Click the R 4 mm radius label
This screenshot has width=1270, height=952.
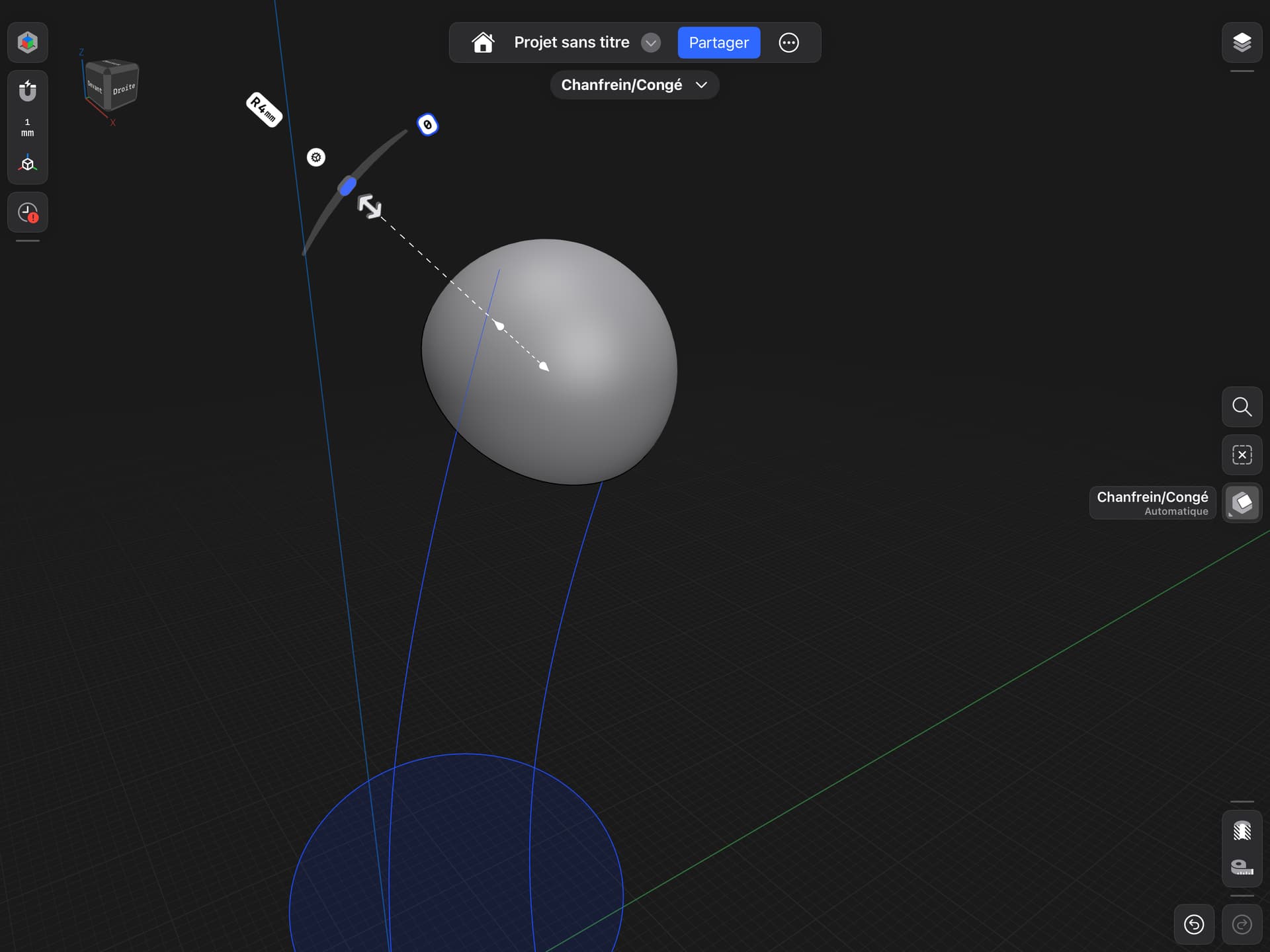[x=265, y=110]
